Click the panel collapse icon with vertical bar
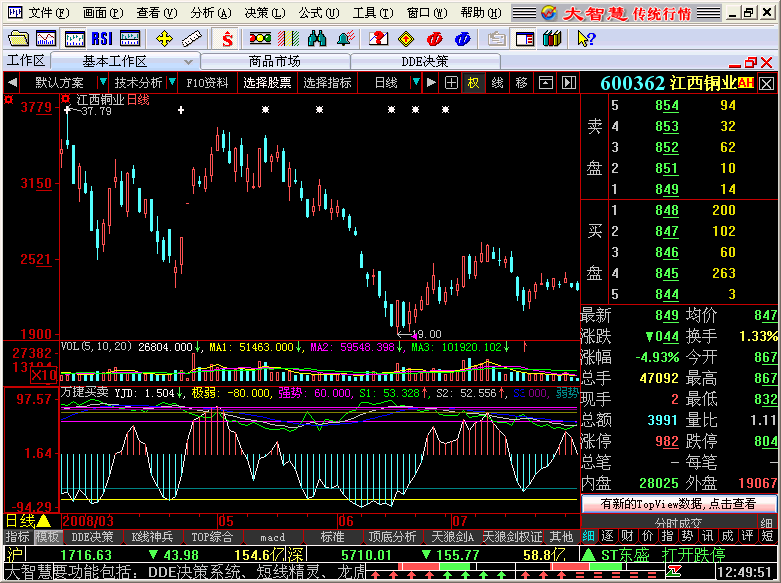This screenshot has height=583, width=781. (569, 83)
